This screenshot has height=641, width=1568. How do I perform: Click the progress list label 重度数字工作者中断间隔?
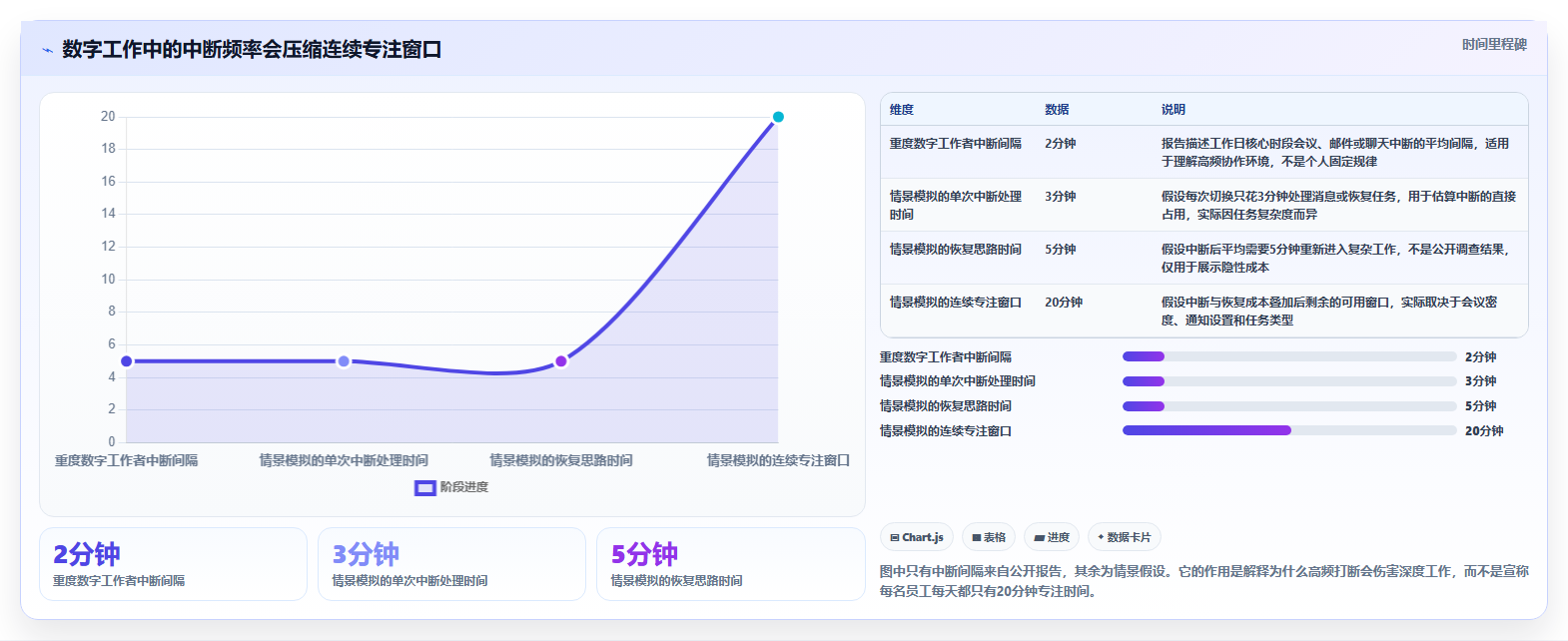coord(946,357)
